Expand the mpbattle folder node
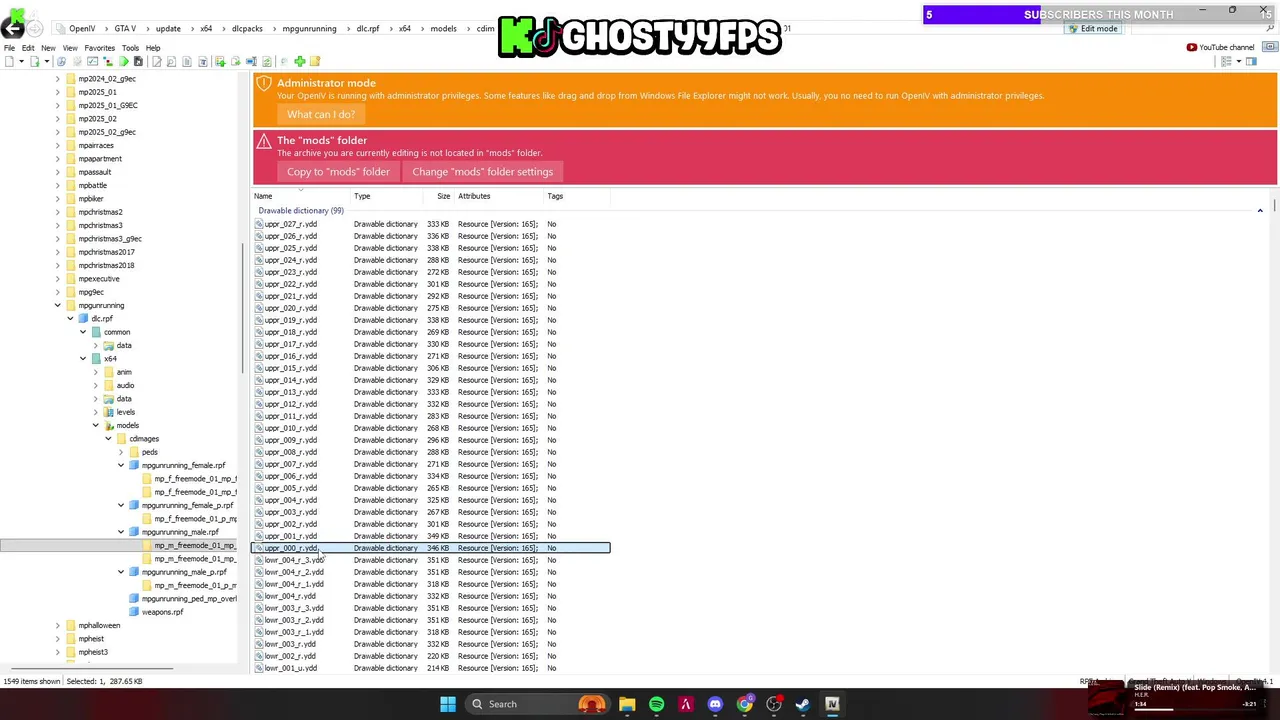This screenshot has height=720, width=1280. pos(58,185)
